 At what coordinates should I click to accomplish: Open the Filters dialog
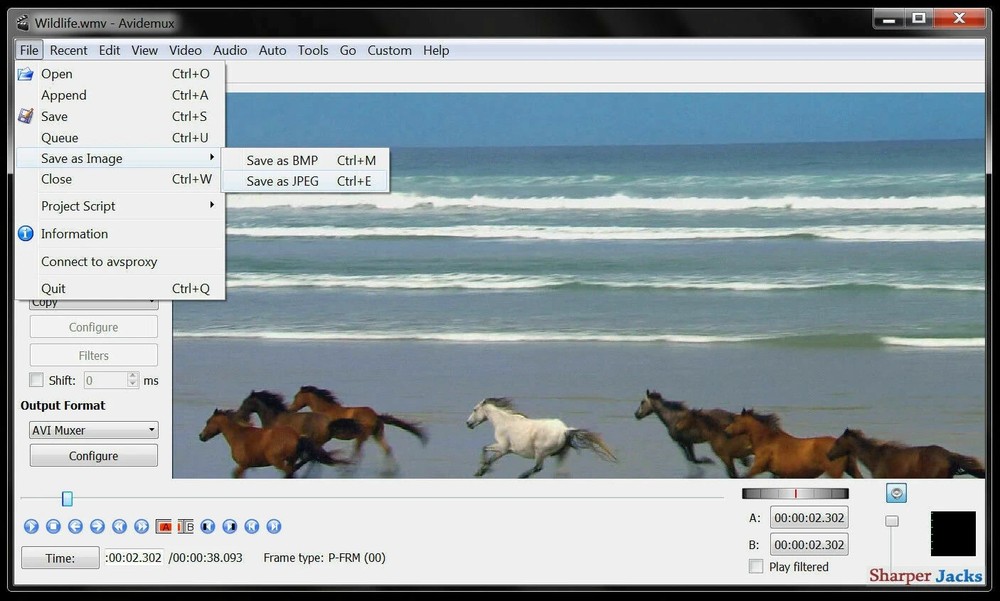(93, 354)
